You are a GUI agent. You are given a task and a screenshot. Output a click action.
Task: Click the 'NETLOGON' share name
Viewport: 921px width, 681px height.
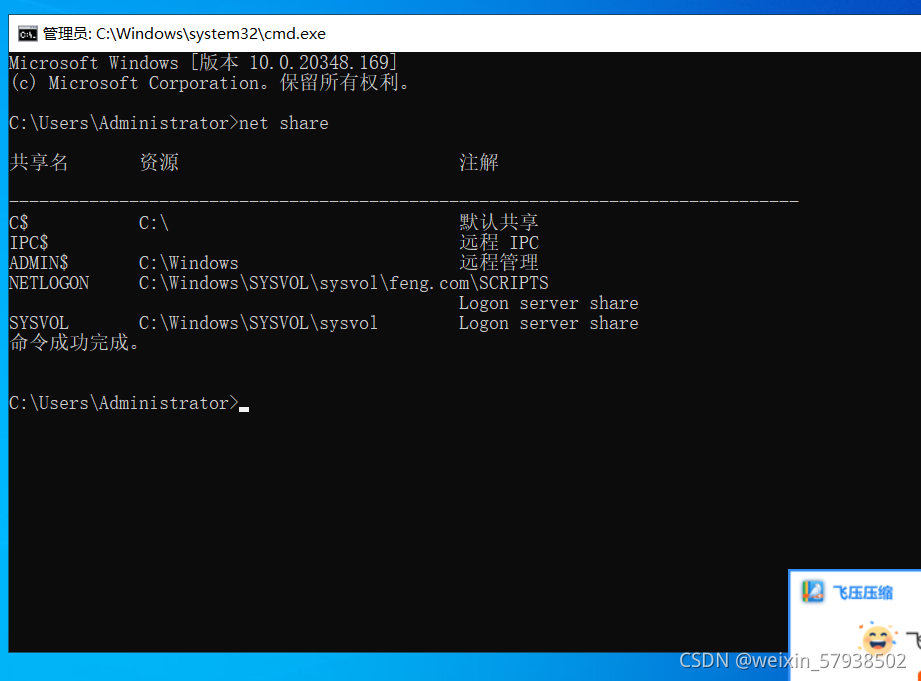[49, 283]
